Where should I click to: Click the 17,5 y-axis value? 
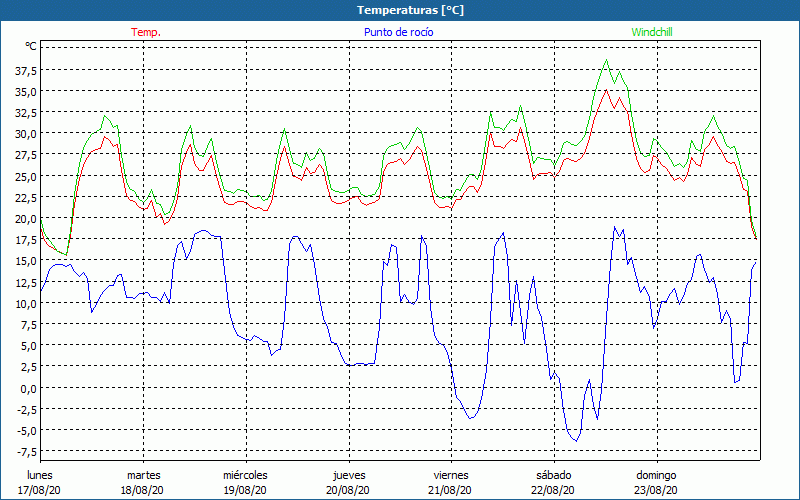pos(26,240)
